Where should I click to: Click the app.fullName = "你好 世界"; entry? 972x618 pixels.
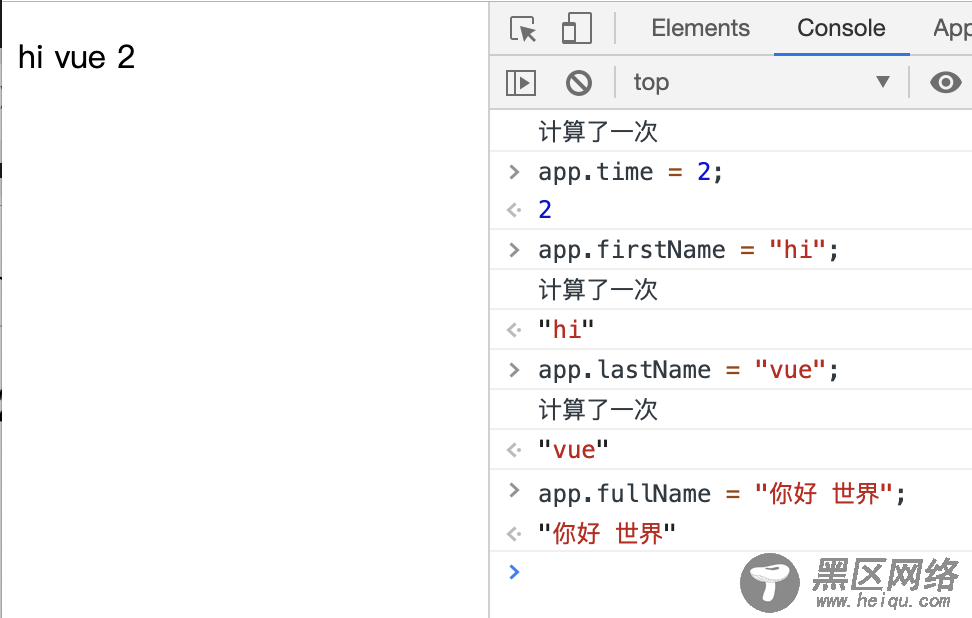click(x=722, y=494)
